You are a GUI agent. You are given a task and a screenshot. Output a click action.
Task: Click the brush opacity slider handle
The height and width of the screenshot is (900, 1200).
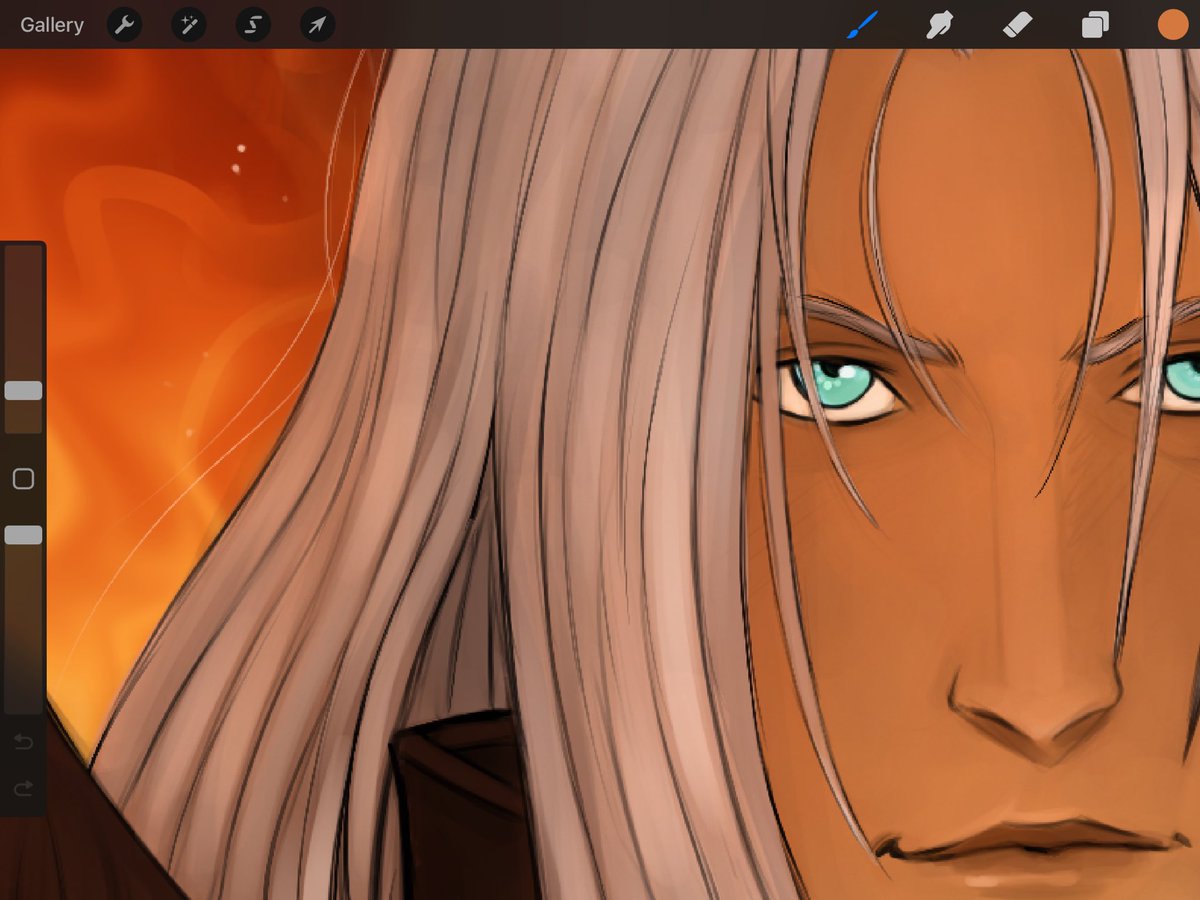coord(23,535)
